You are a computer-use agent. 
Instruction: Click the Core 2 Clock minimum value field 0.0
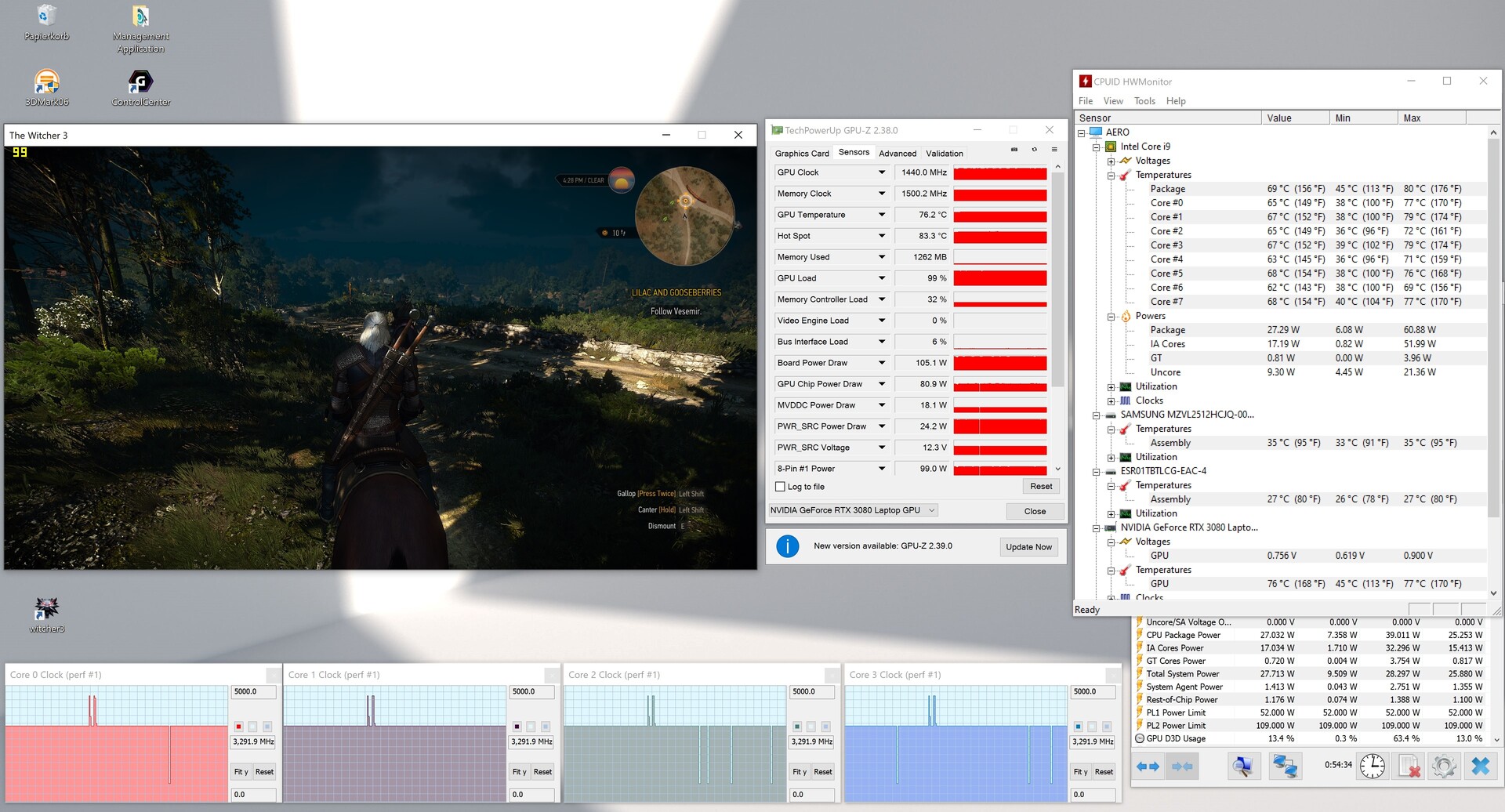(x=811, y=795)
